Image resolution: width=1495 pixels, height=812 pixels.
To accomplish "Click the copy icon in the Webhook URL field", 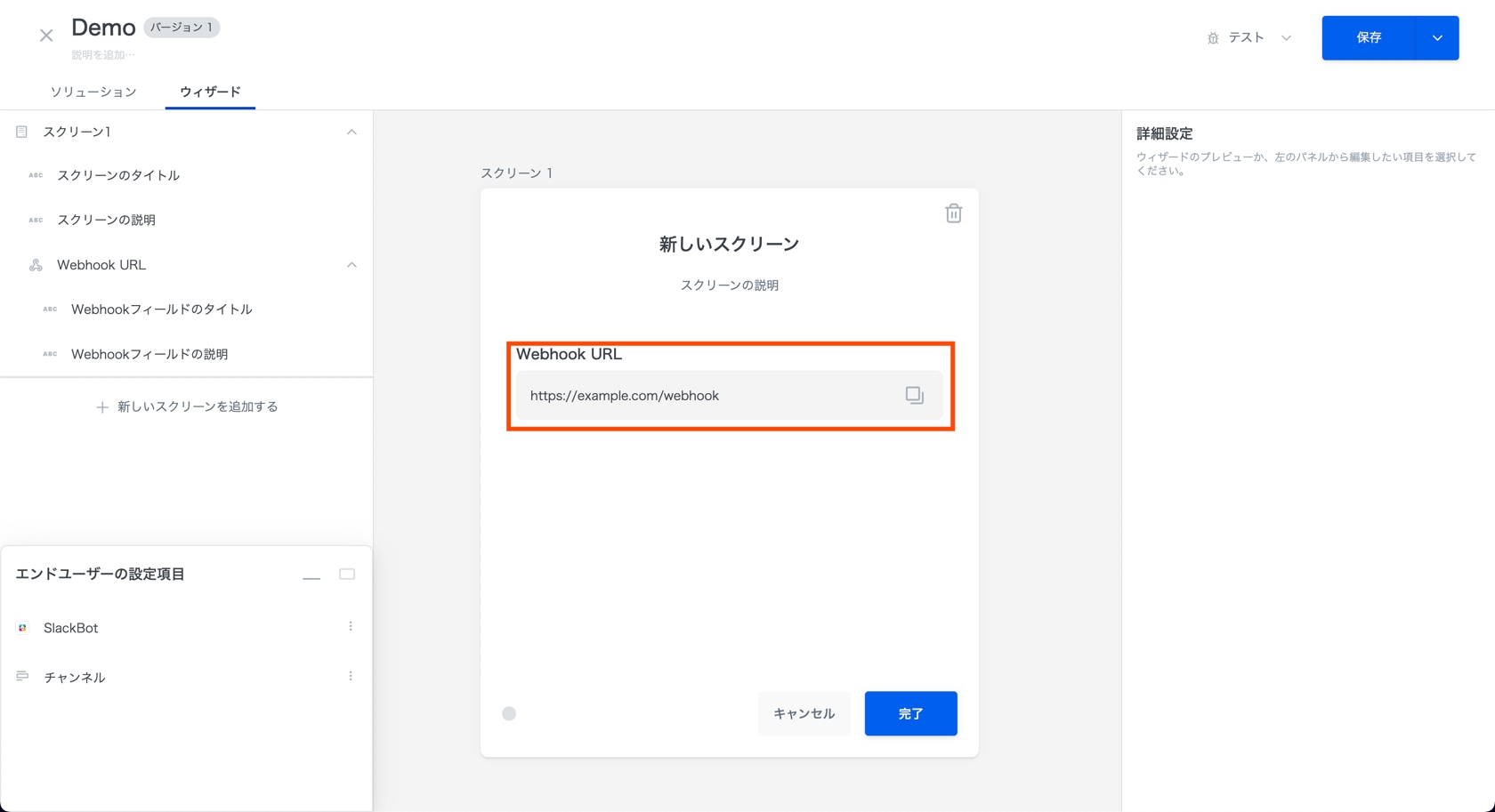I will pos(914,395).
